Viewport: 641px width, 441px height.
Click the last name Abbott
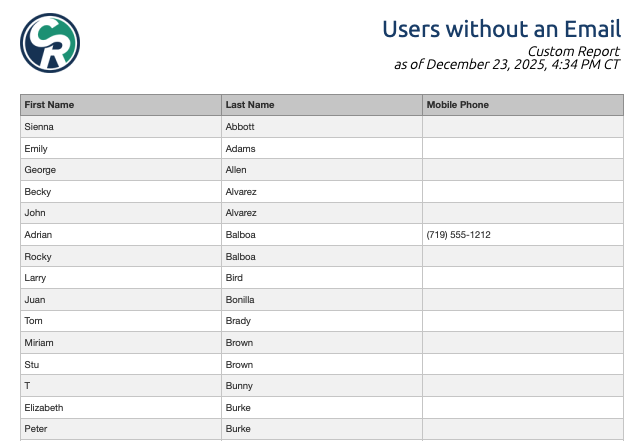click(x=240, y=127)
